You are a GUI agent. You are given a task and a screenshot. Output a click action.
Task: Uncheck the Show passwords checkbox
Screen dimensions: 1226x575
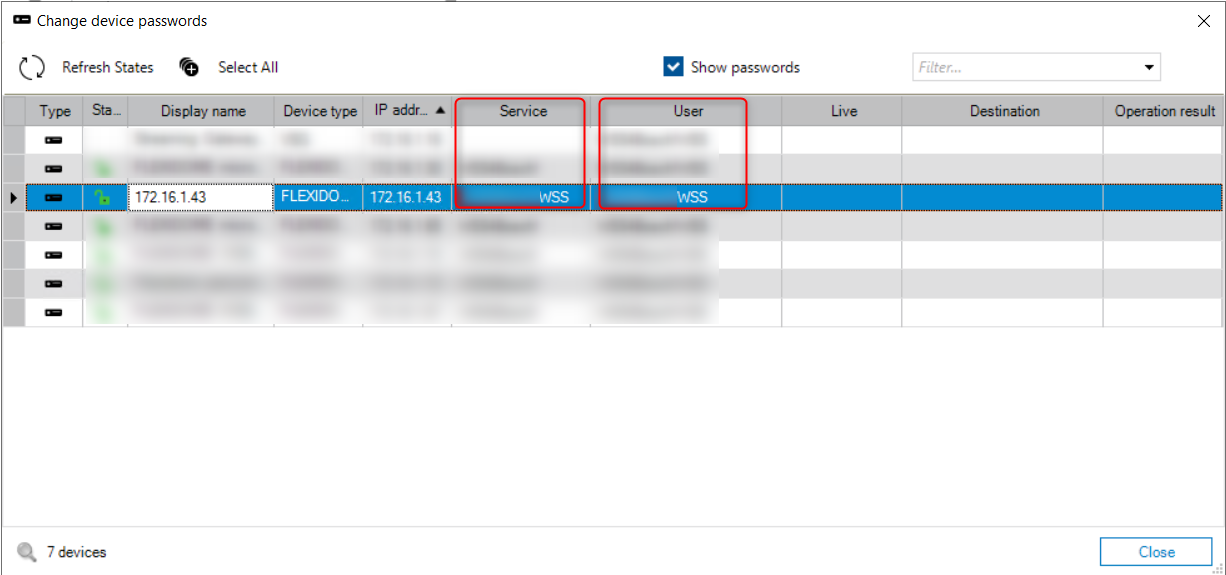click(x=673, y=67)
